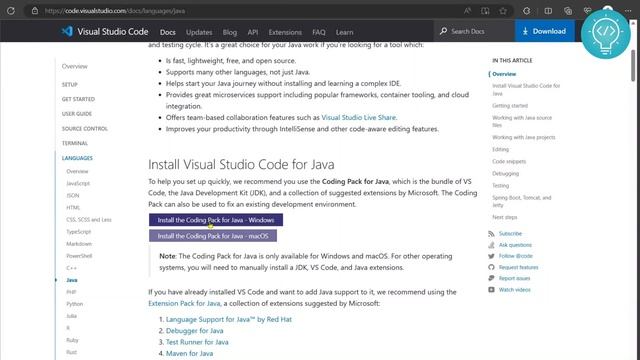Go to the Updates navigation item

[199, 32]
